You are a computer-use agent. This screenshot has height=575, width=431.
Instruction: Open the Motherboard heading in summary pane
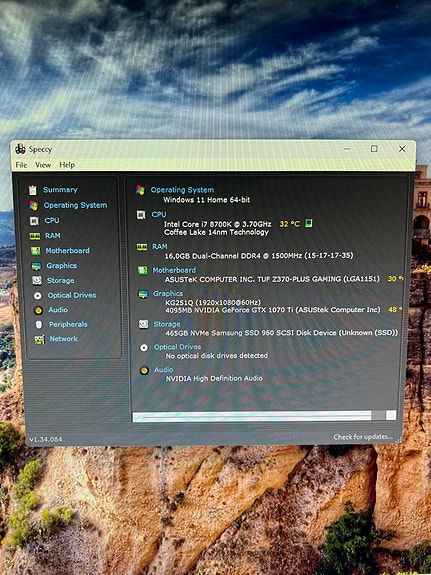point(174,270)
